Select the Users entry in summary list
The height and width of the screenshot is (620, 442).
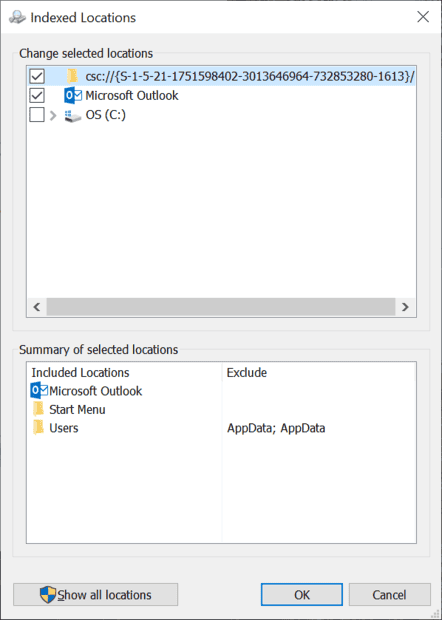[64, 428]
